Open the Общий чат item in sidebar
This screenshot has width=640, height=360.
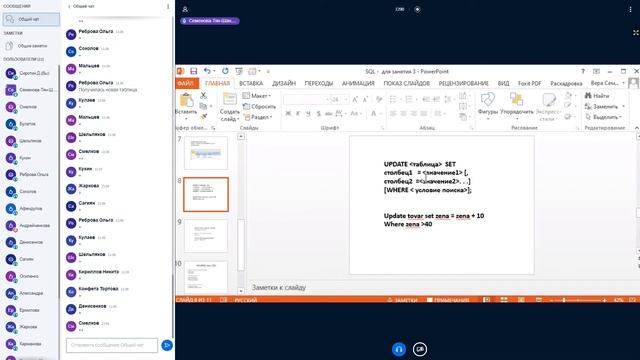pos(31,19)
